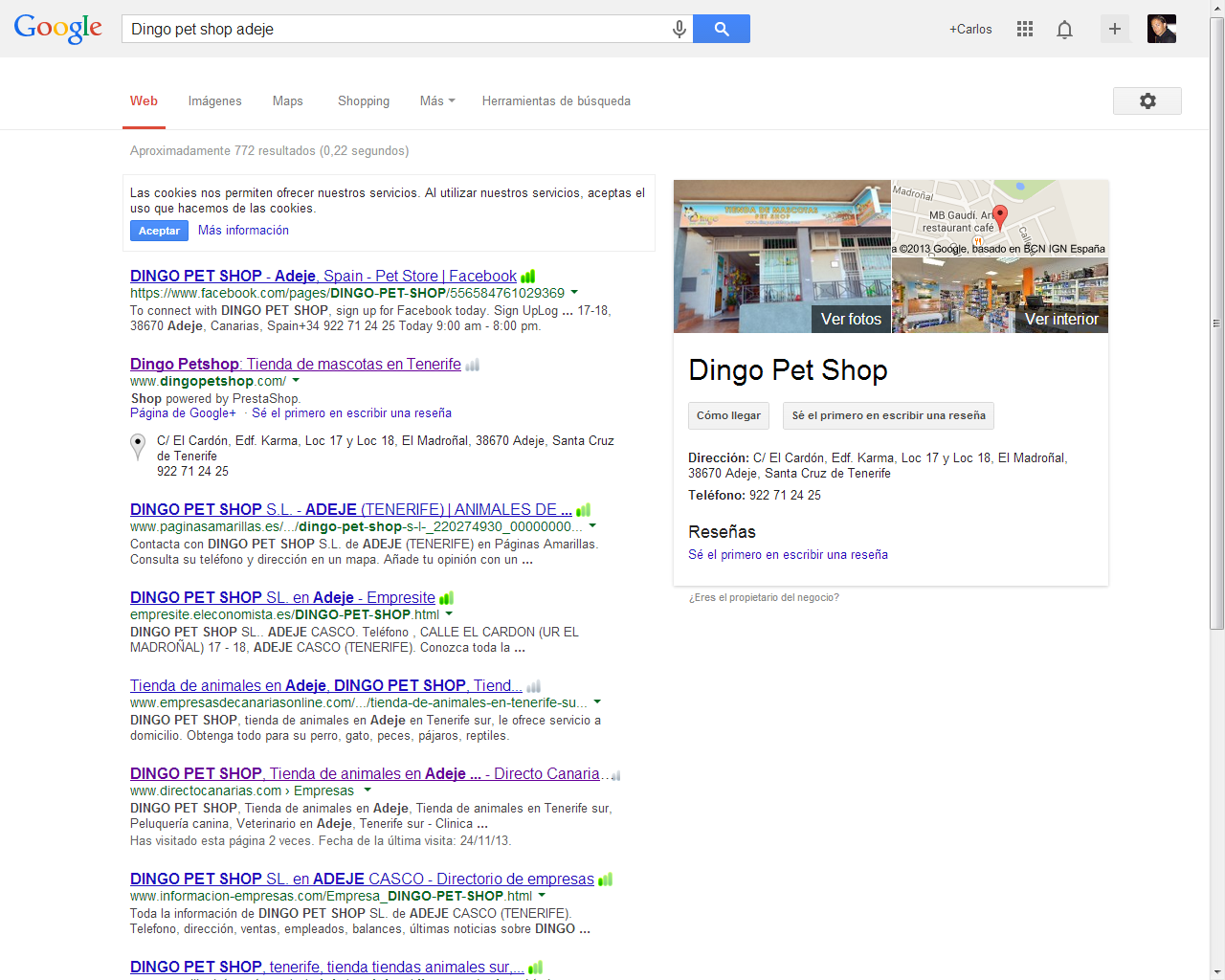Open the profile picture avatar
Viewport: 1225px width, 980px height.
pyautogui.click(x=1161, y=29)
